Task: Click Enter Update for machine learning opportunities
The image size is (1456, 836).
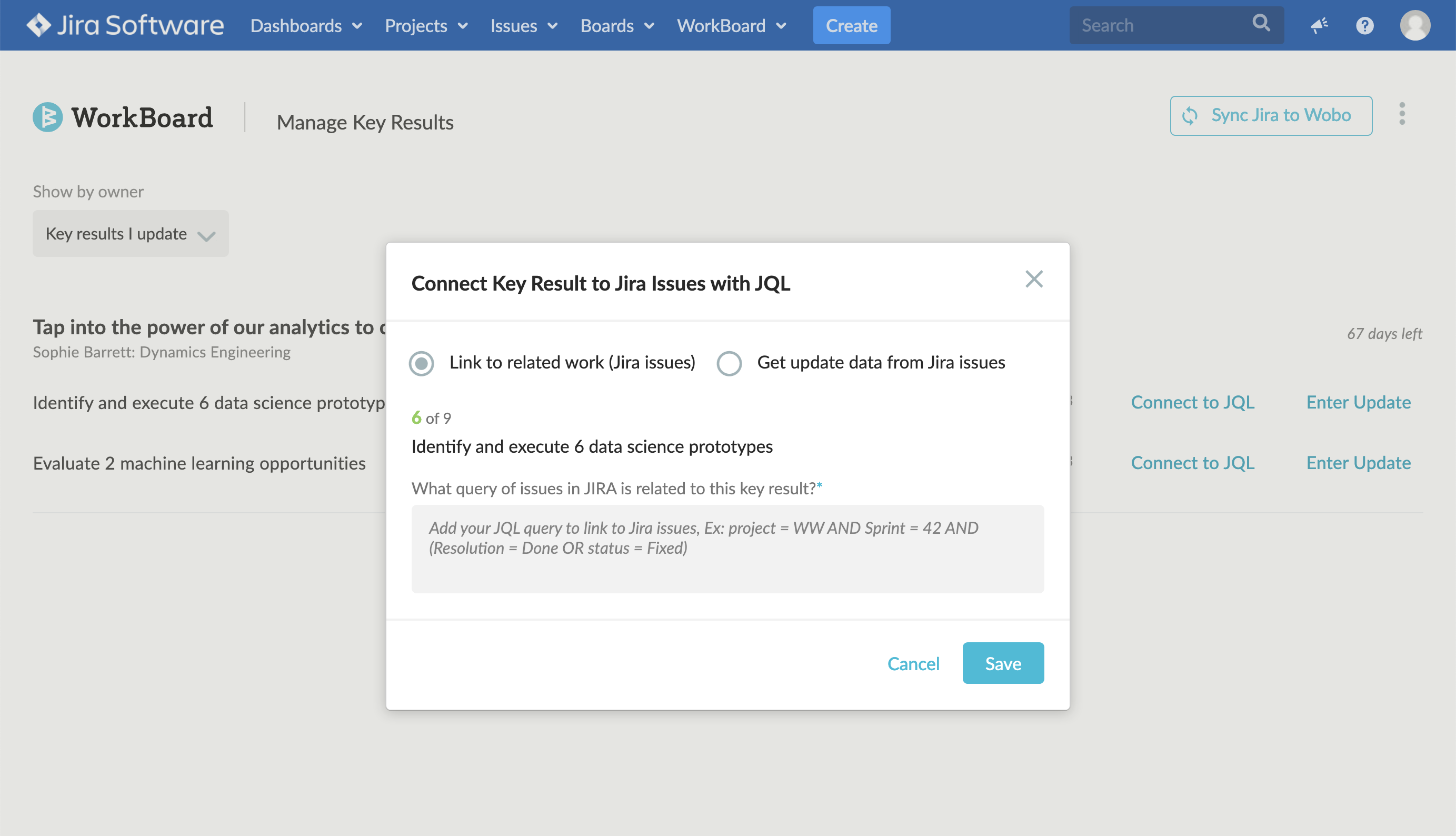Action: click(1359, 462)
